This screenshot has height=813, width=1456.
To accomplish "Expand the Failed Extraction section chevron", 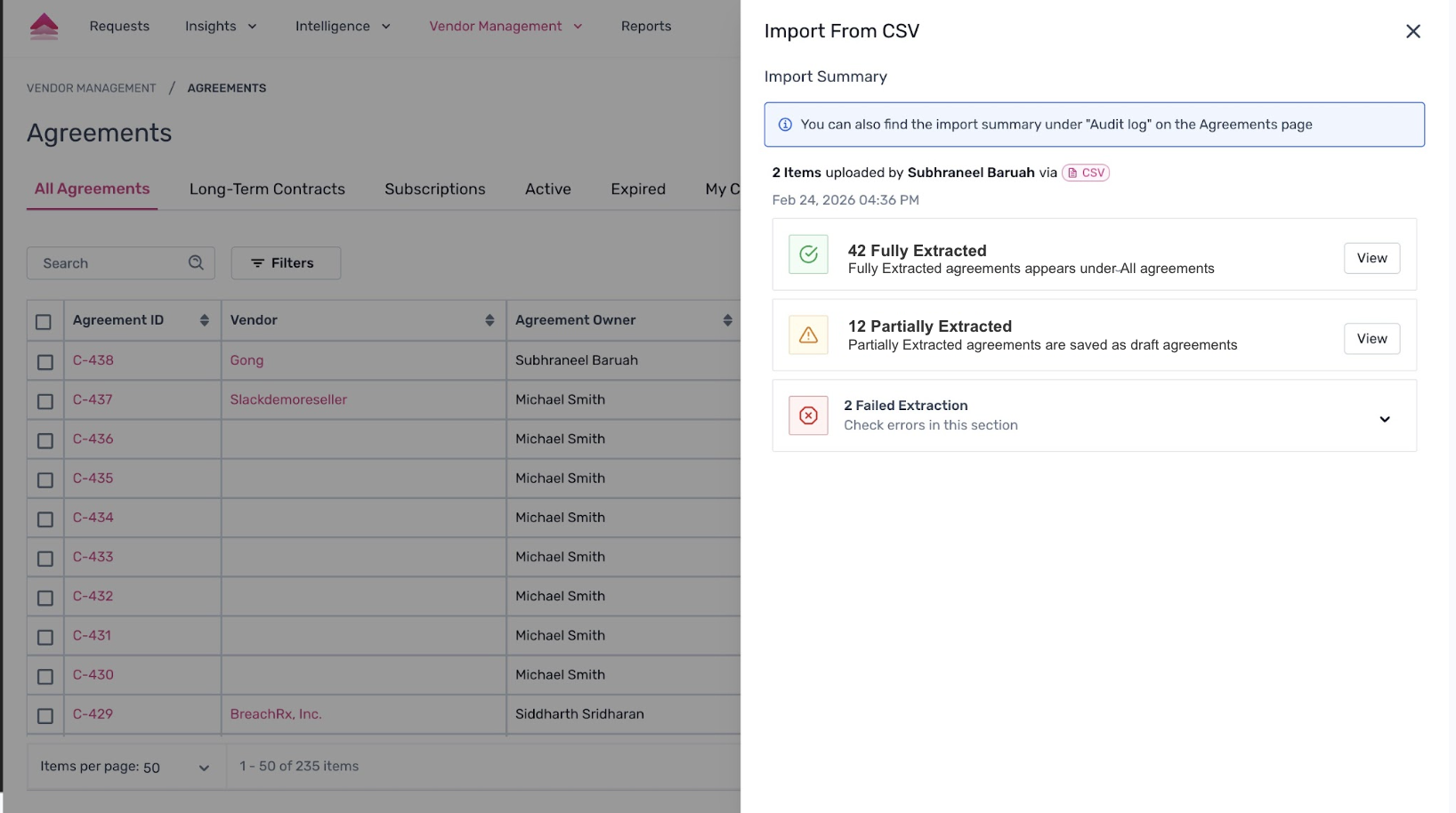I will 1384,419.
